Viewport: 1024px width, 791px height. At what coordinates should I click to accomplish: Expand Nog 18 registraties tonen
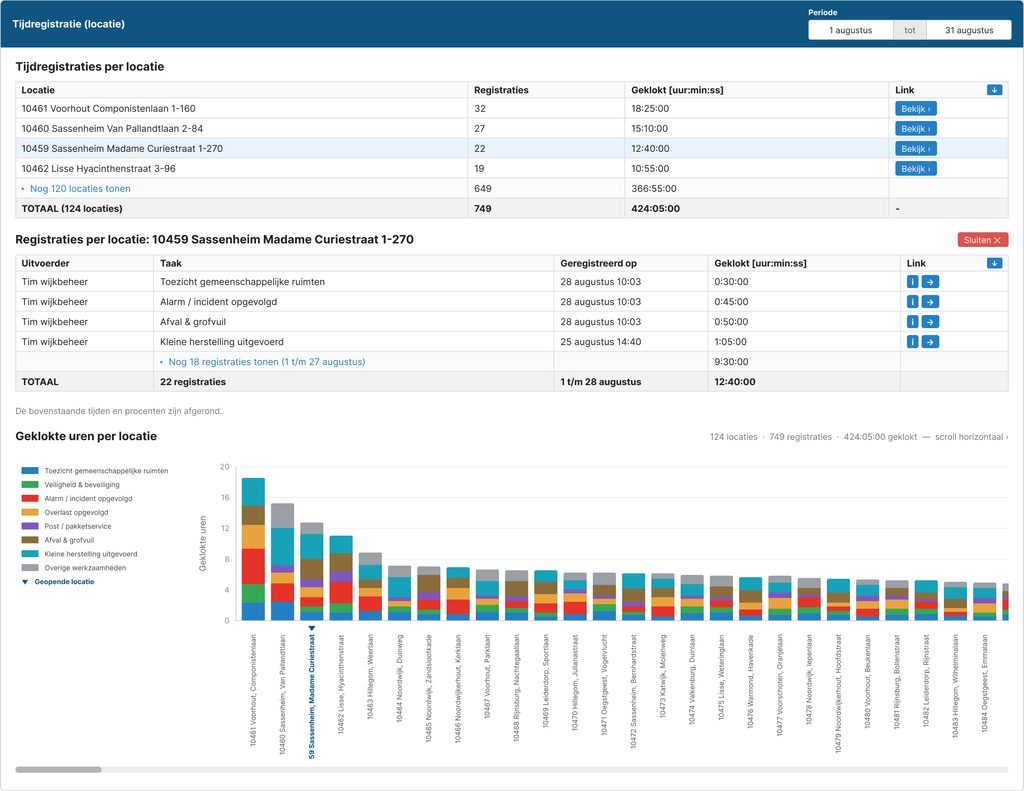pos(266,362)
